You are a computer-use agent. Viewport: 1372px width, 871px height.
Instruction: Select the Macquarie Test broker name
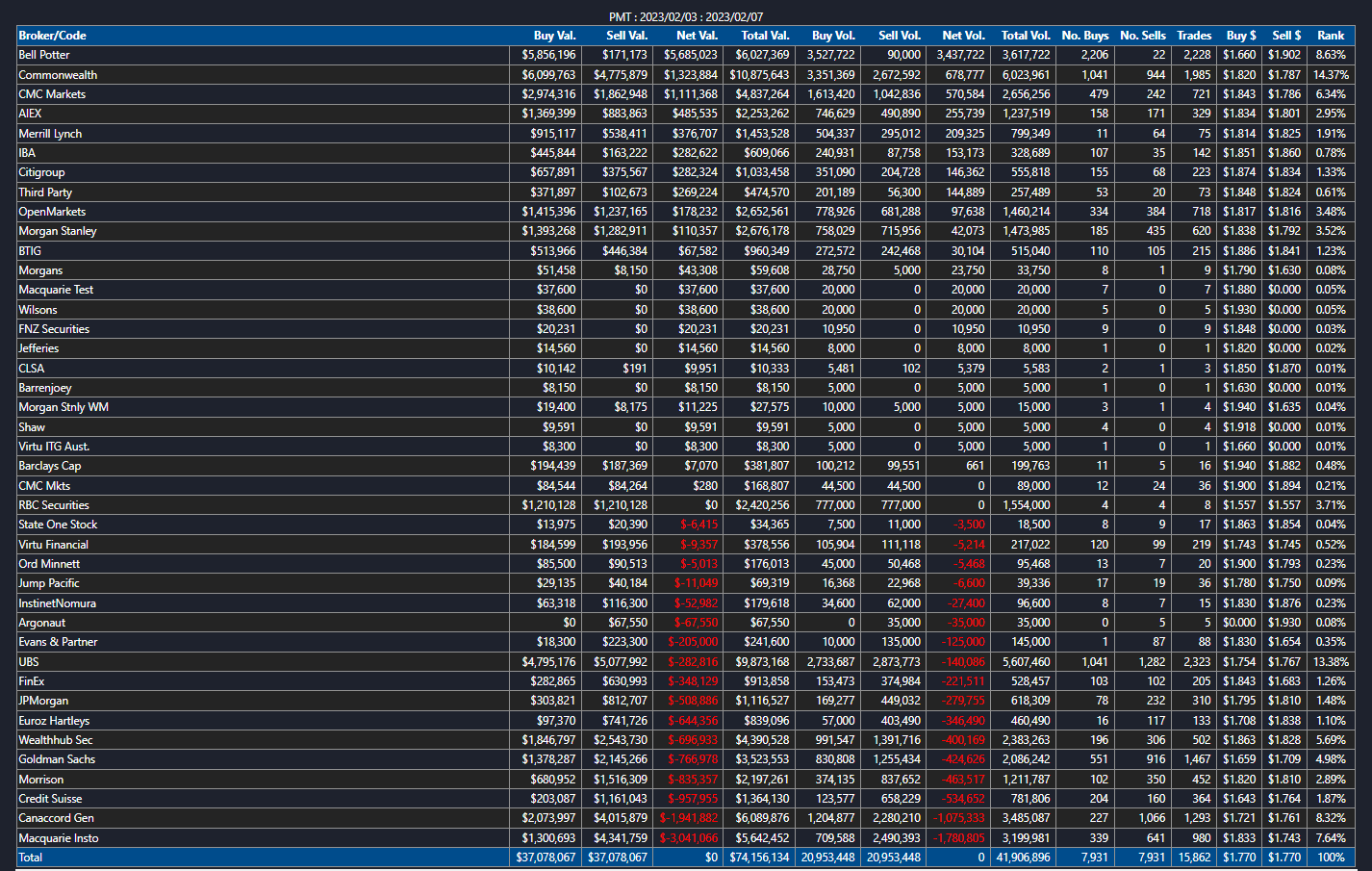click(56, 290)
